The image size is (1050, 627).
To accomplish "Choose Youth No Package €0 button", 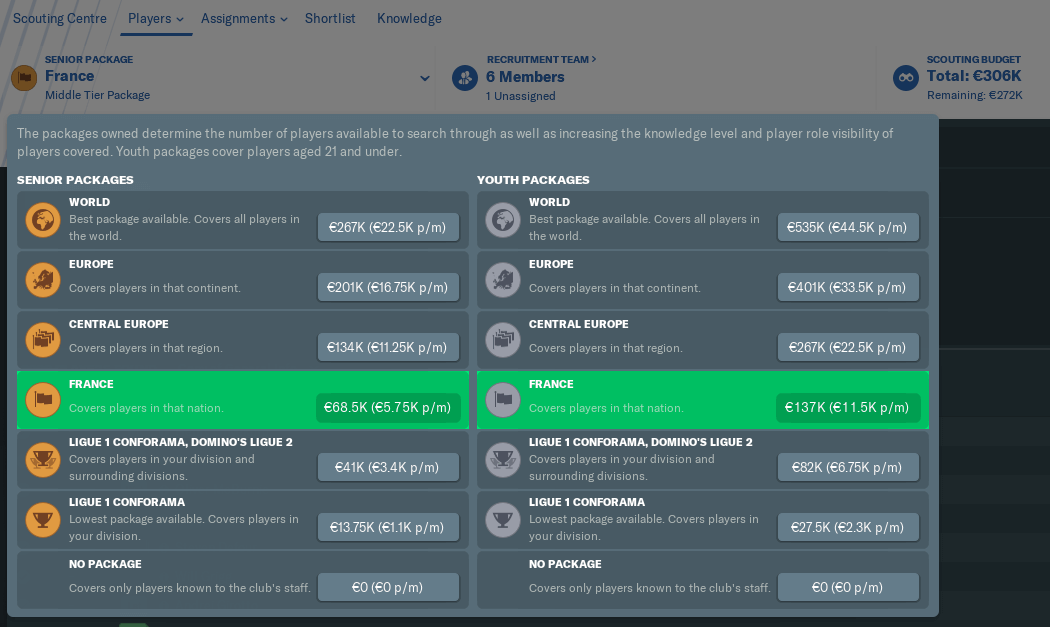I will (848, 587).
